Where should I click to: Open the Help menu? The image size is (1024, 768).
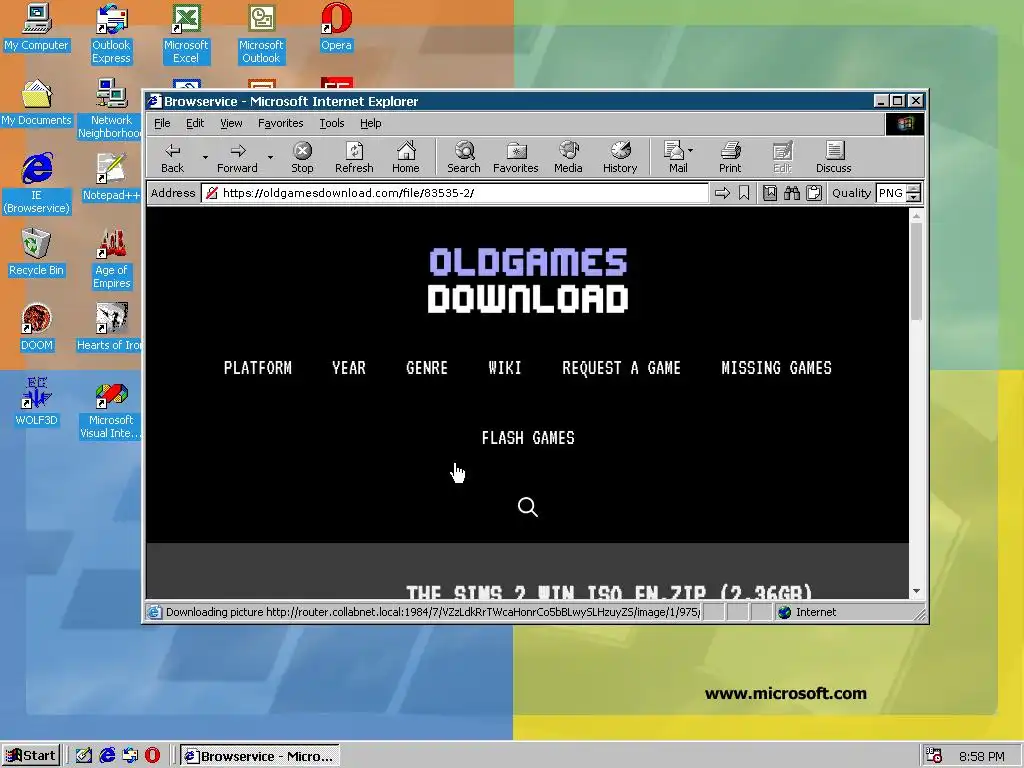coord(370,123)
